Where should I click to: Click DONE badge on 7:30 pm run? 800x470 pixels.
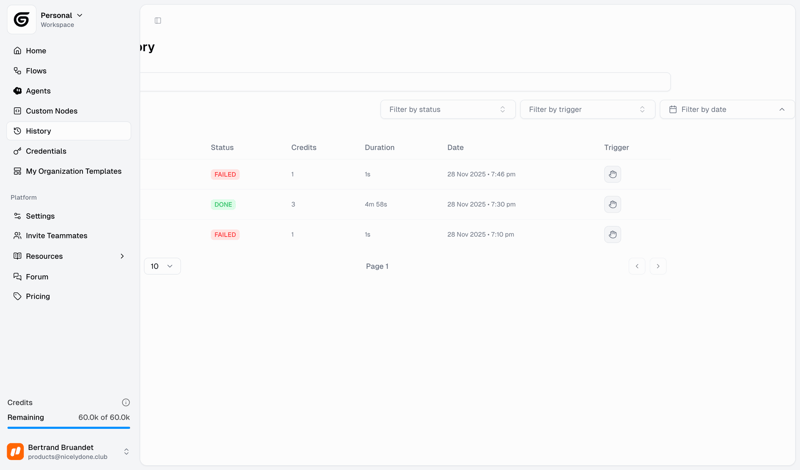click(223, 205)
